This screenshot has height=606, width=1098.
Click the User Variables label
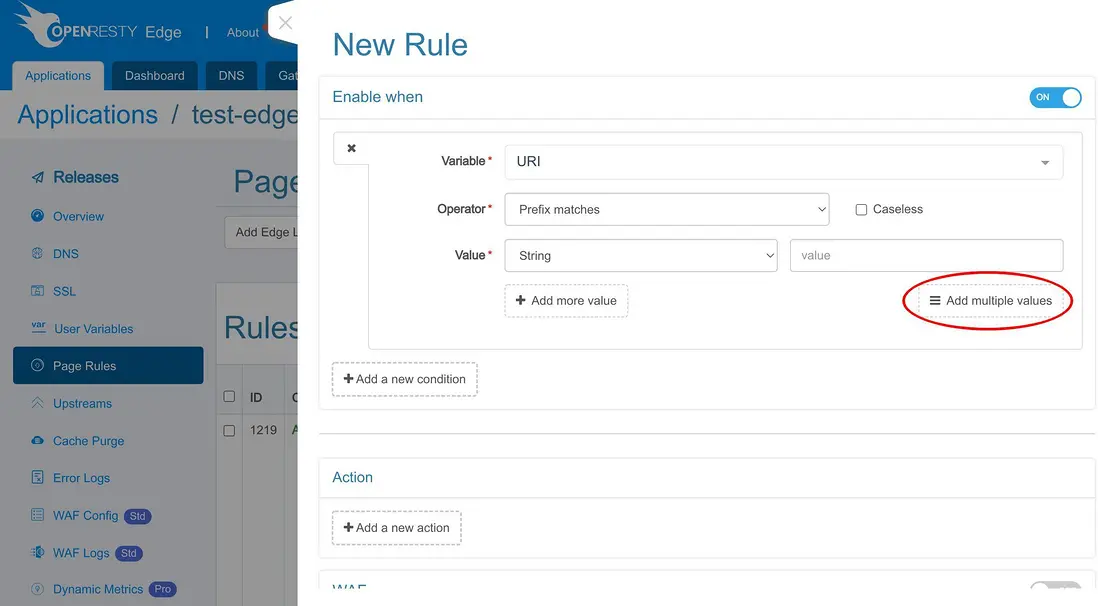click(94, 329)
